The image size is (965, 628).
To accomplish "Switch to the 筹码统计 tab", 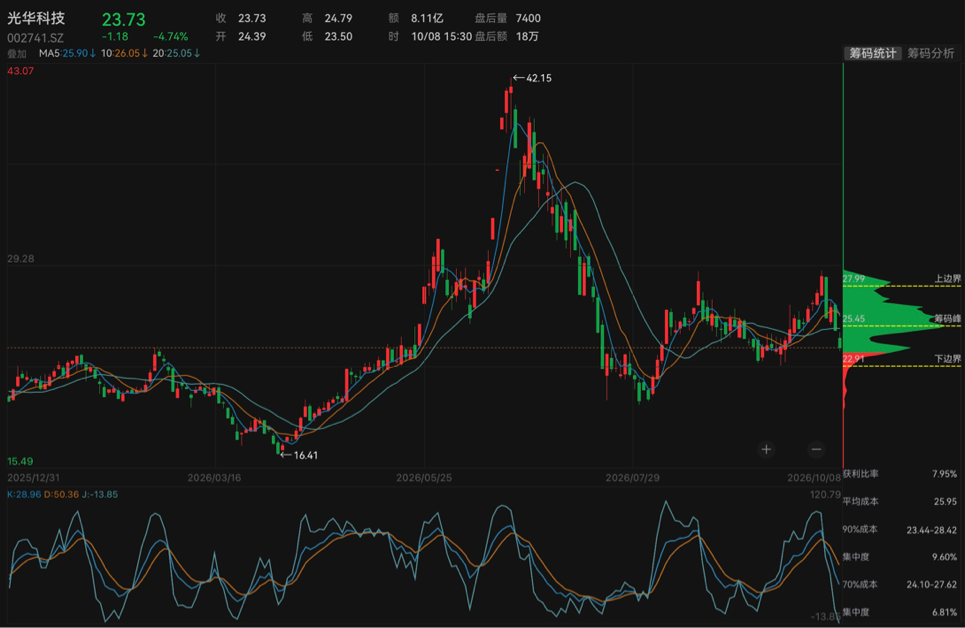I will coord(873,54).
